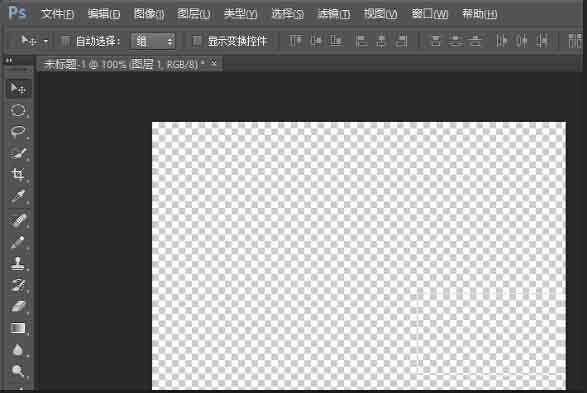Select the Eraser tool

click(18, 307)
